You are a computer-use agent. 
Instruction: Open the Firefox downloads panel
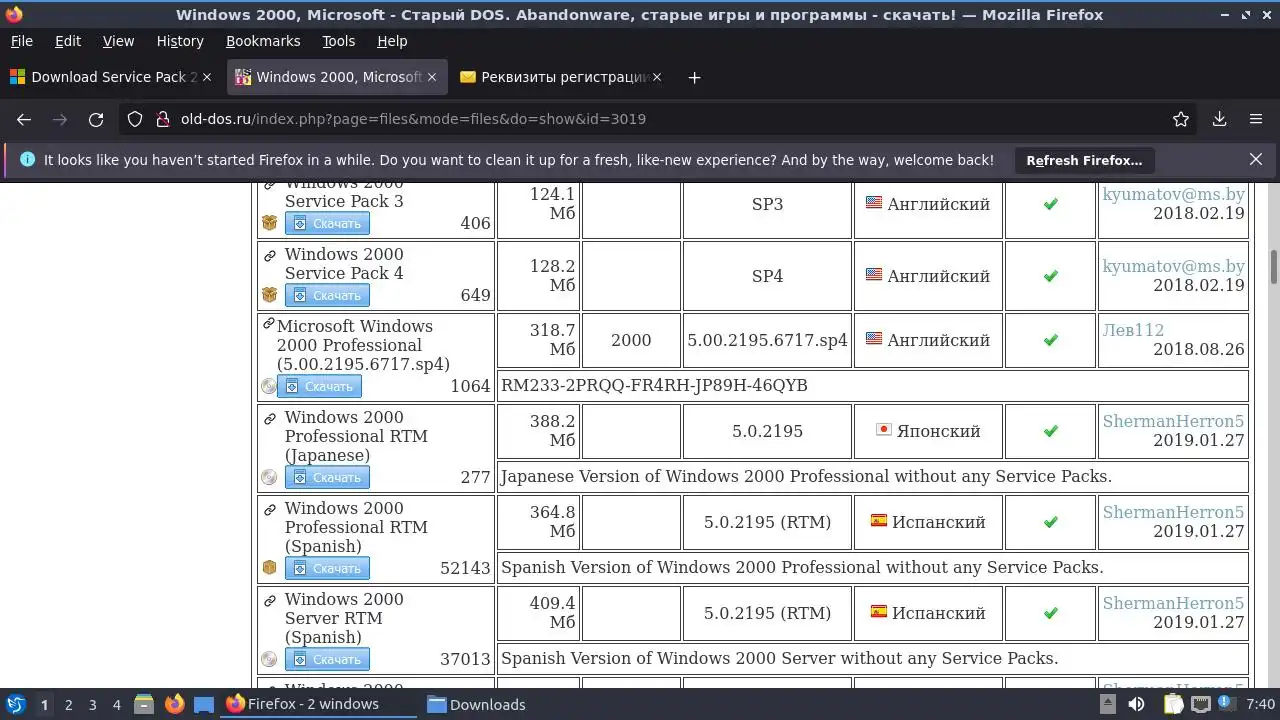coord(1219,119)
